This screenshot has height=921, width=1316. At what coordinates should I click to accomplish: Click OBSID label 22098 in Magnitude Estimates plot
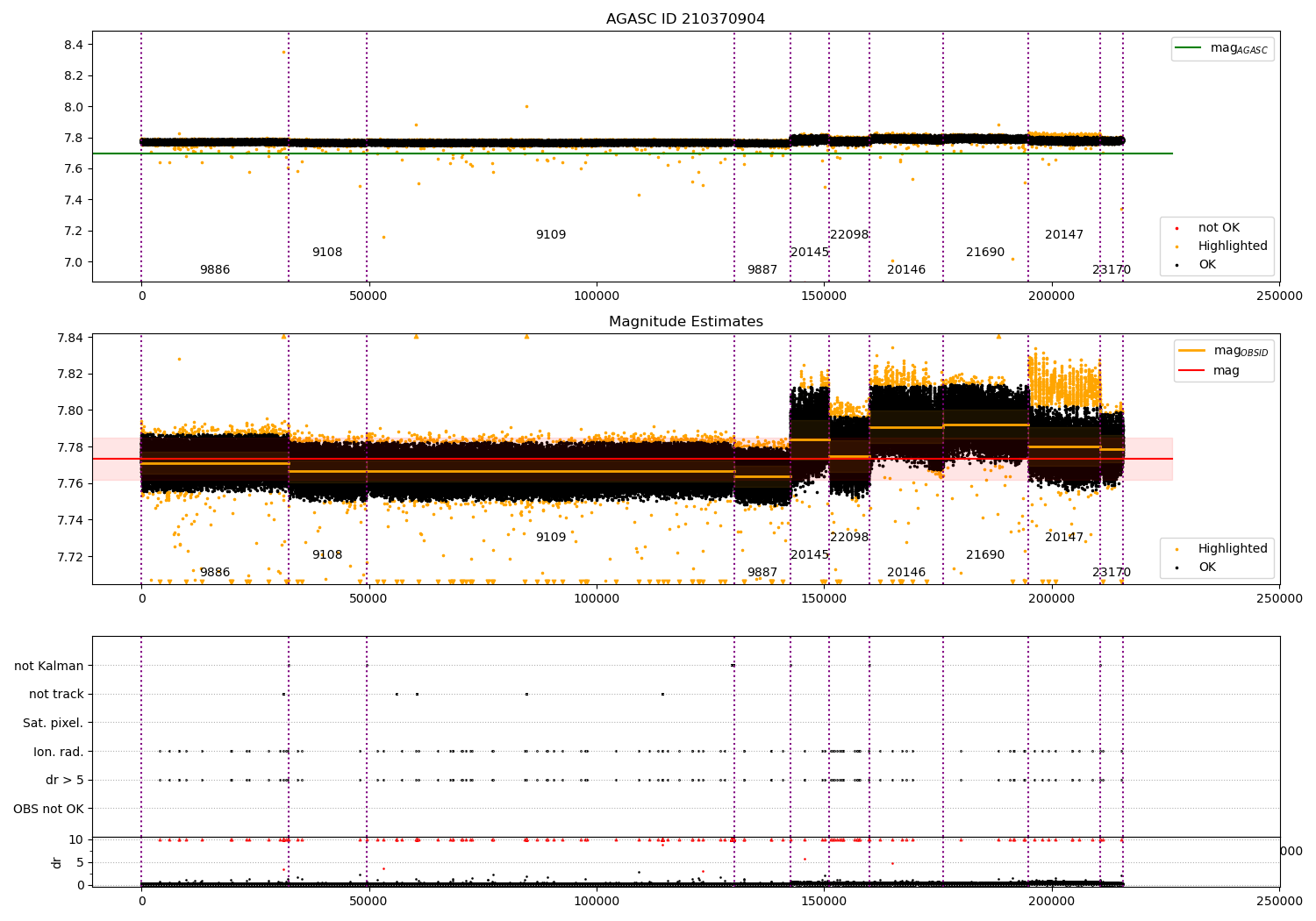point(849,538)
